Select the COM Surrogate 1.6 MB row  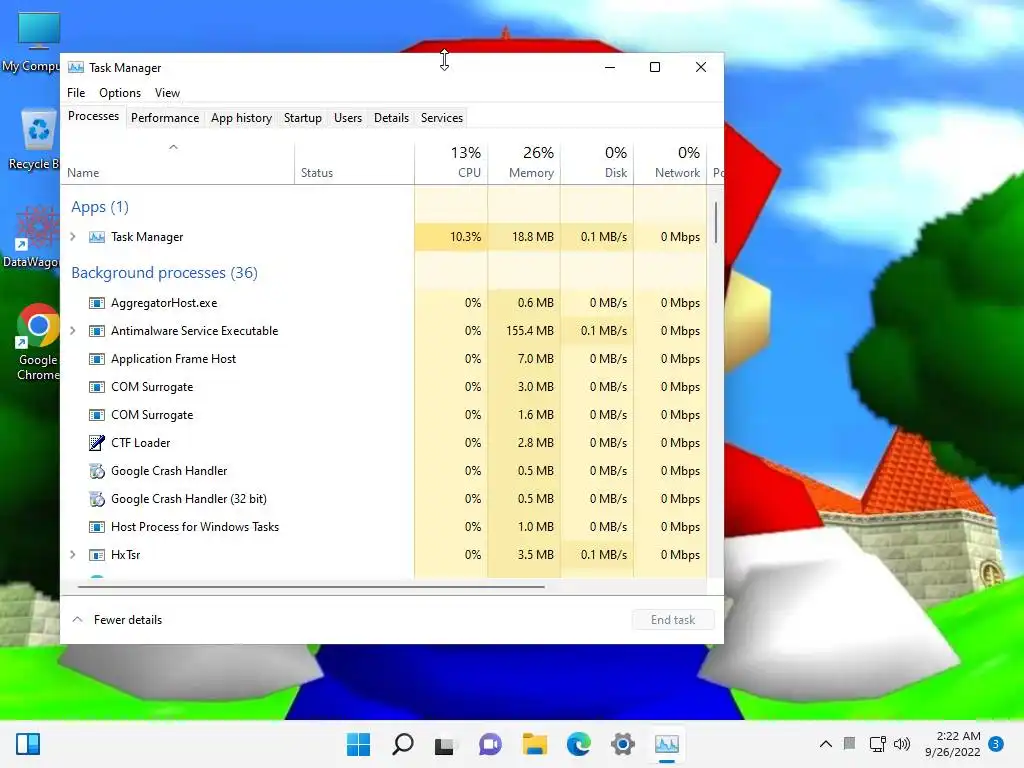pos(384,415)
